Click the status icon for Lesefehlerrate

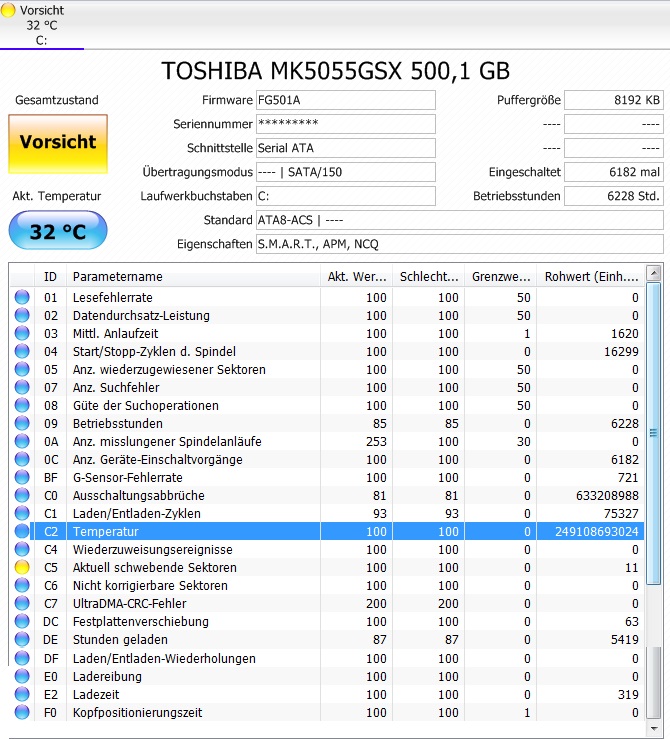pyautogui.click(x=22, y=297)
